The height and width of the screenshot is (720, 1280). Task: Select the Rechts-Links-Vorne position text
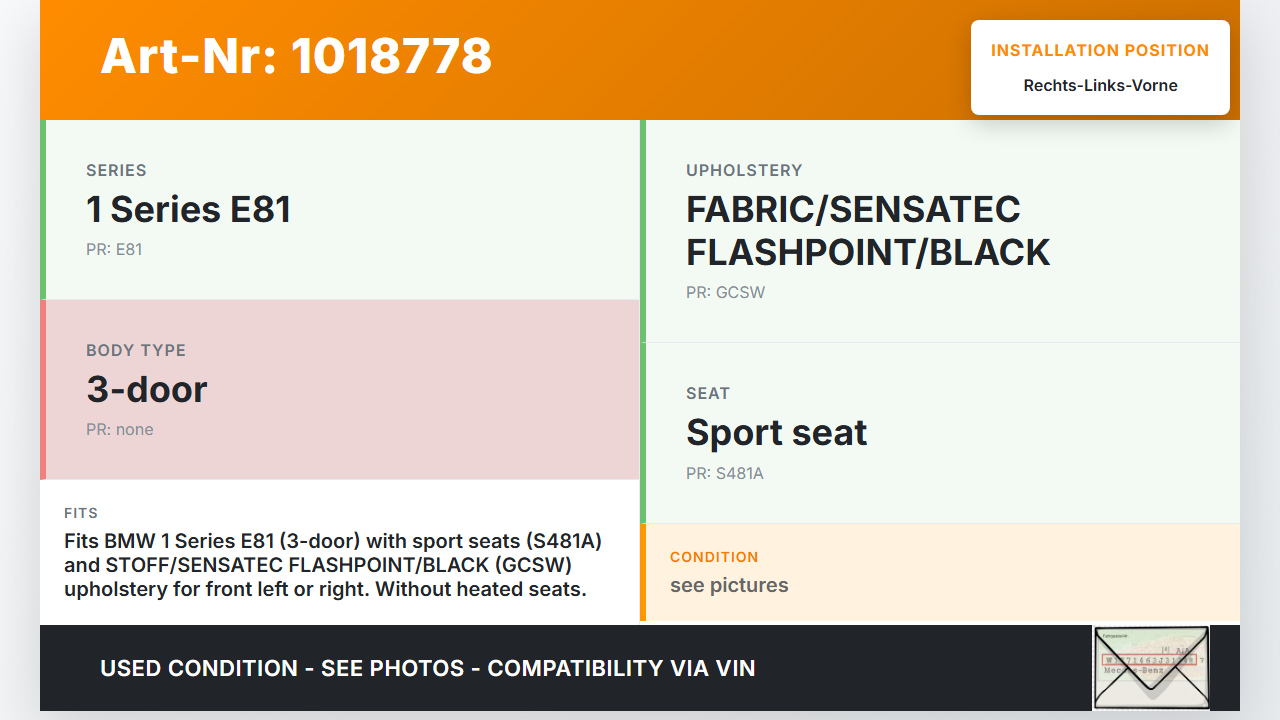click(x=1100, y=85)
